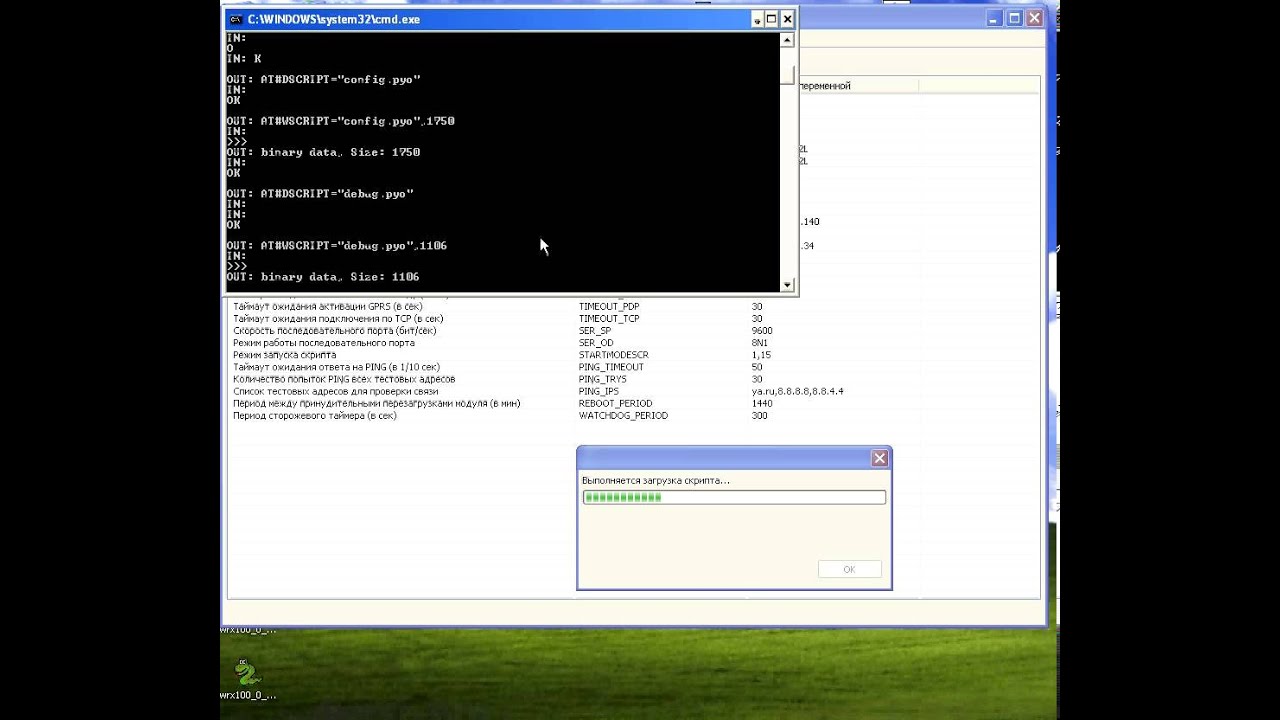The height and width of the screenshot is (720, 1280).
Task: Click the "ya.ru,8.8.8.8,8.8.4.4" address list value
Action: 797,391
